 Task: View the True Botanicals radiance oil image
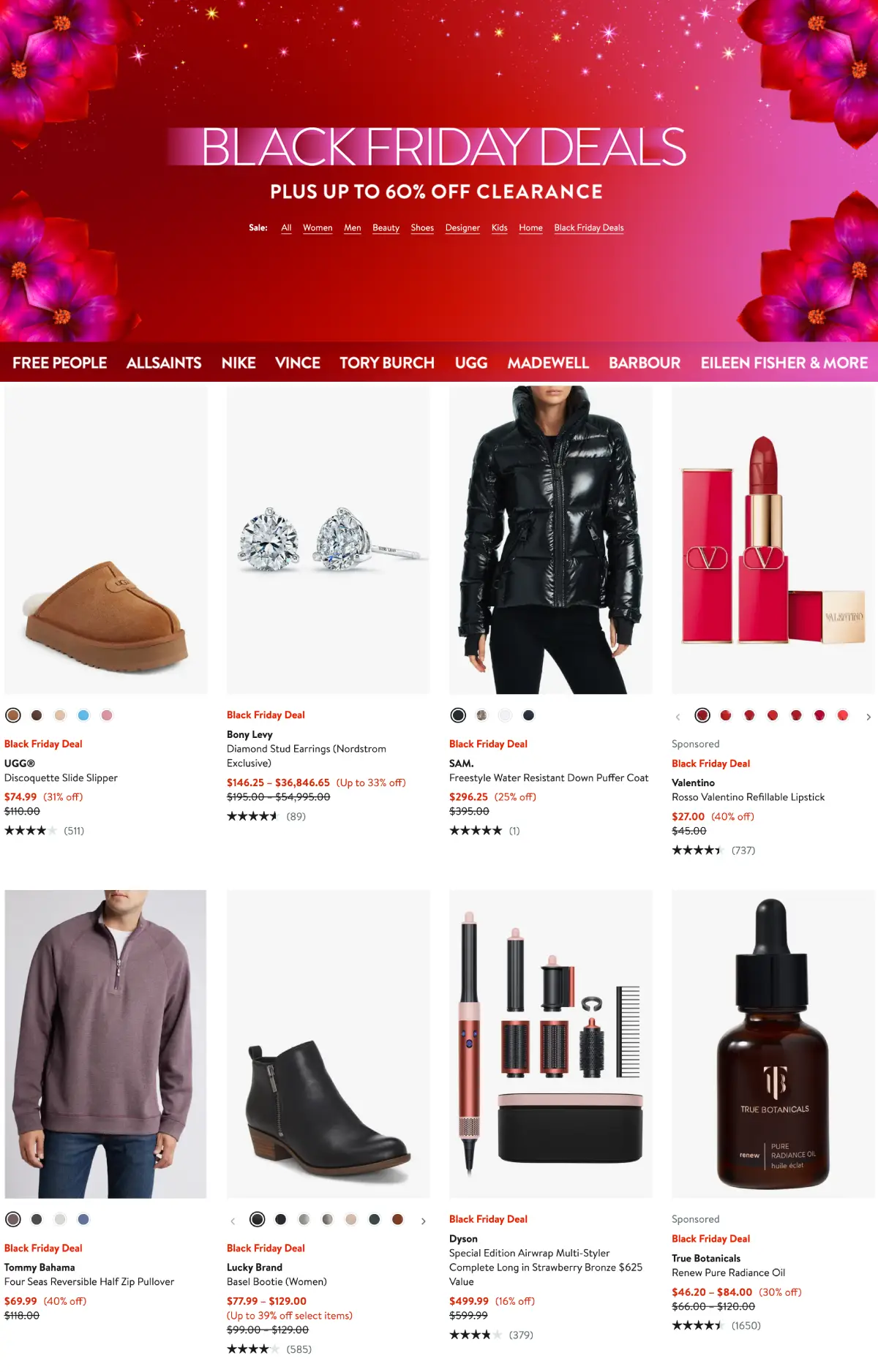coord(773,1044)
